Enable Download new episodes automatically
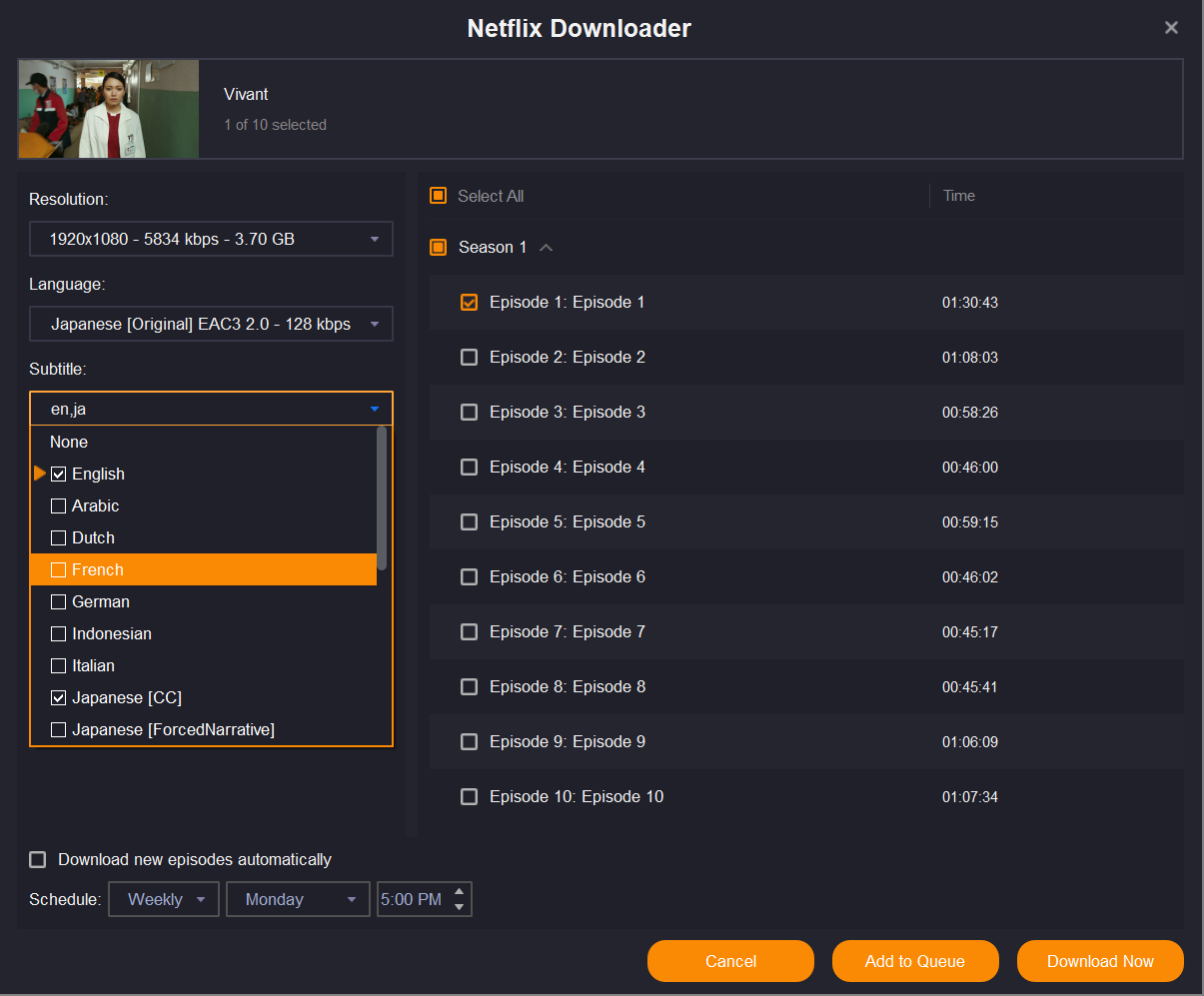 (38, 859)
